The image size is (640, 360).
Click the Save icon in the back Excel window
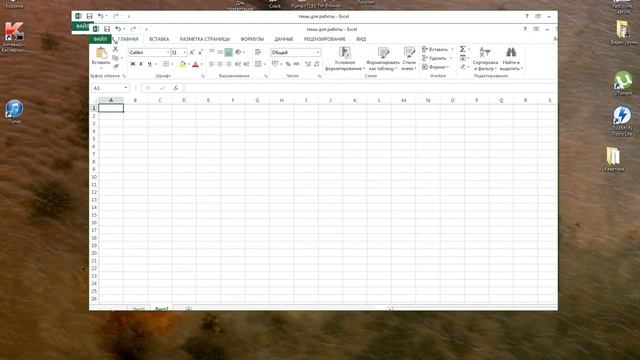[x=89, y=16]
